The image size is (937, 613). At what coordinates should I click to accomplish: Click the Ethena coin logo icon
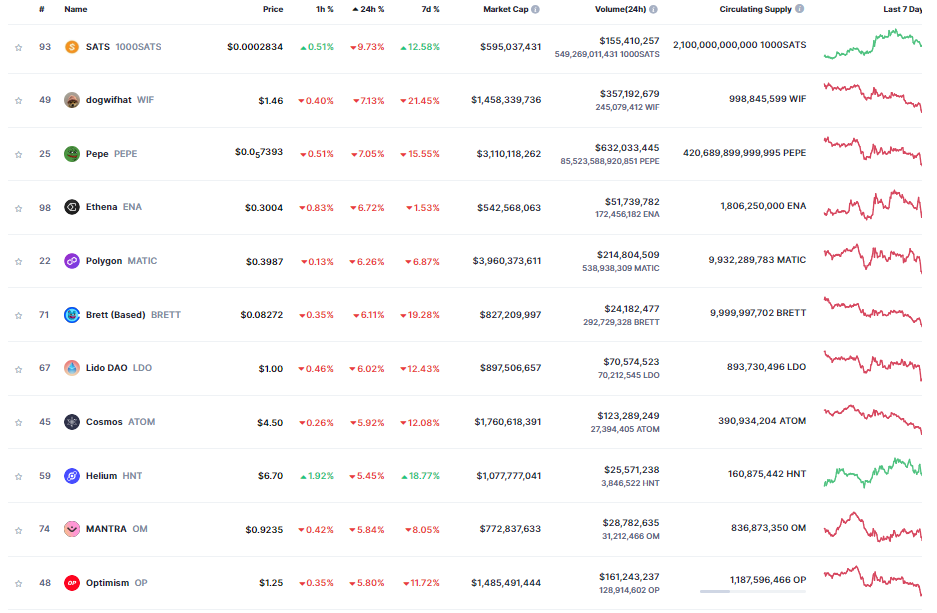(x=72, y=207)
